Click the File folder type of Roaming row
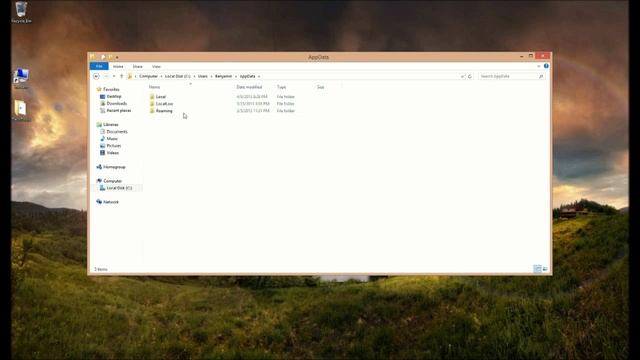This screenshot has width=640, height=360. coord(286,111)
